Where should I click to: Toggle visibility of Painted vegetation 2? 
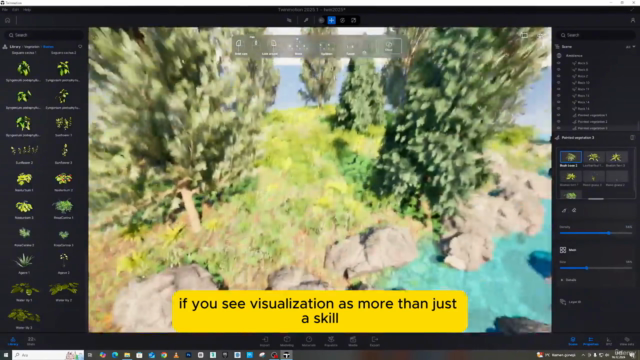click(x=559, y=122)
